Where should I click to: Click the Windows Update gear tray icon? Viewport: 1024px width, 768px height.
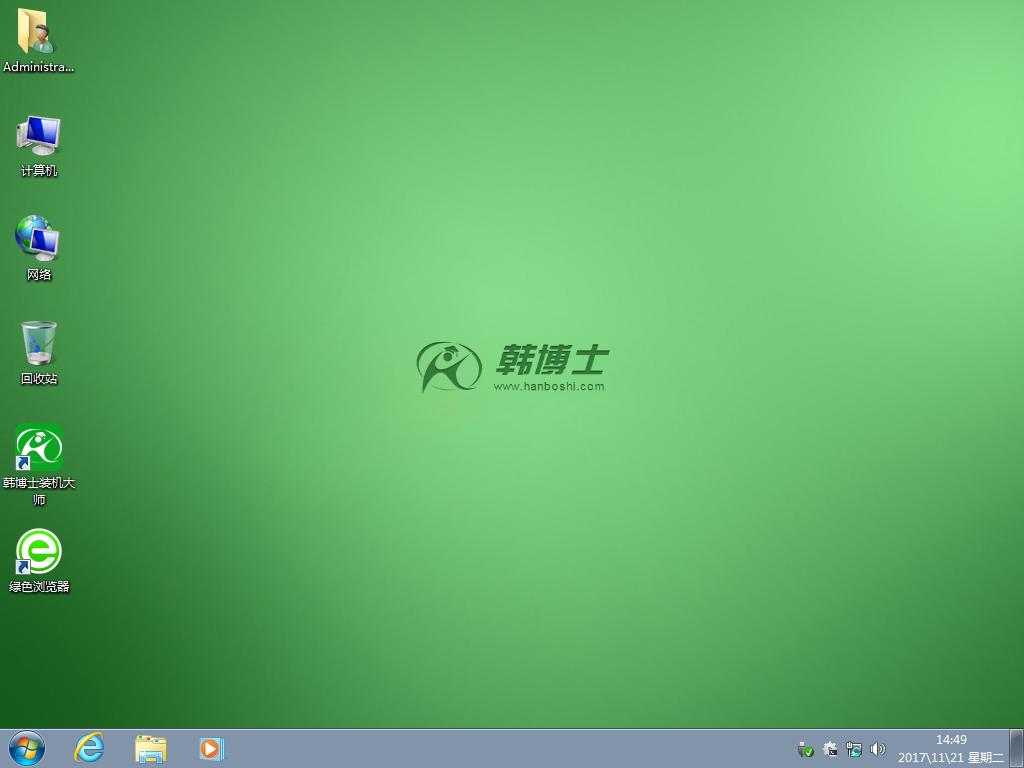(x=830, y=749)
